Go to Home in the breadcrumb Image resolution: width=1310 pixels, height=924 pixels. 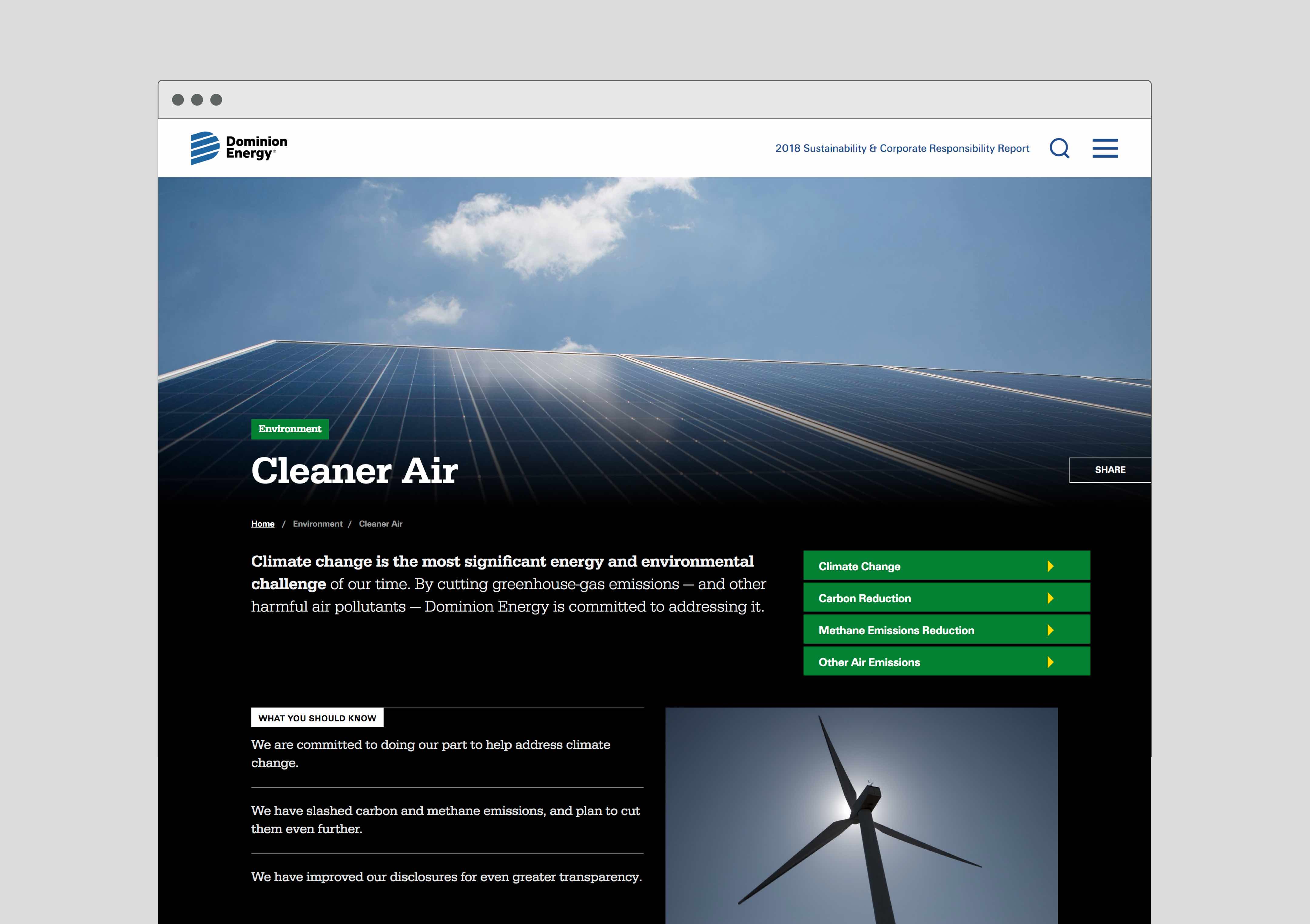263,524
